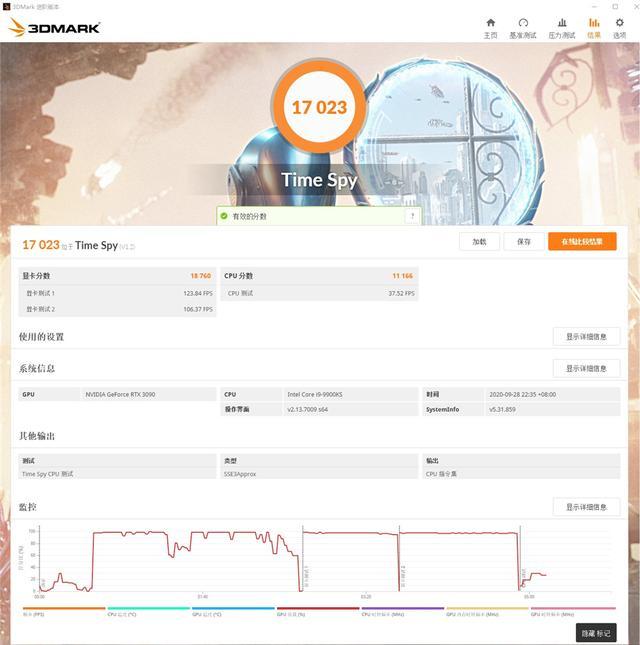Click the SSE3Approx type value
Viewport: 640px width, 645px height.
coord(240,474)
